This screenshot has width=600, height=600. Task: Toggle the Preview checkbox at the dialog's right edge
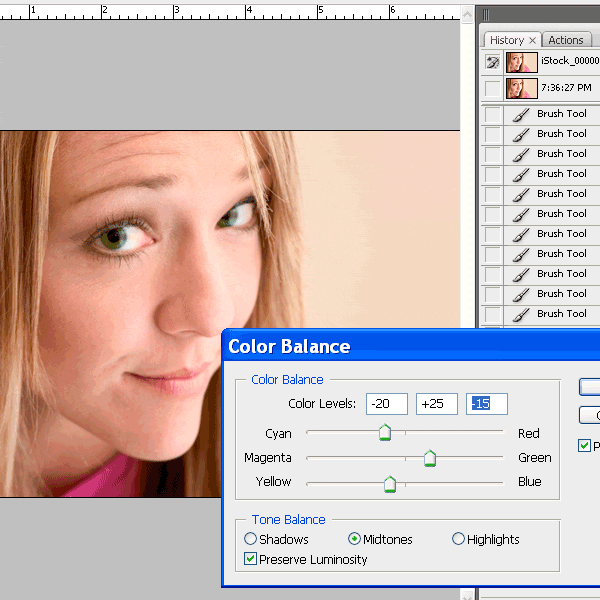(x=584, y=445)
